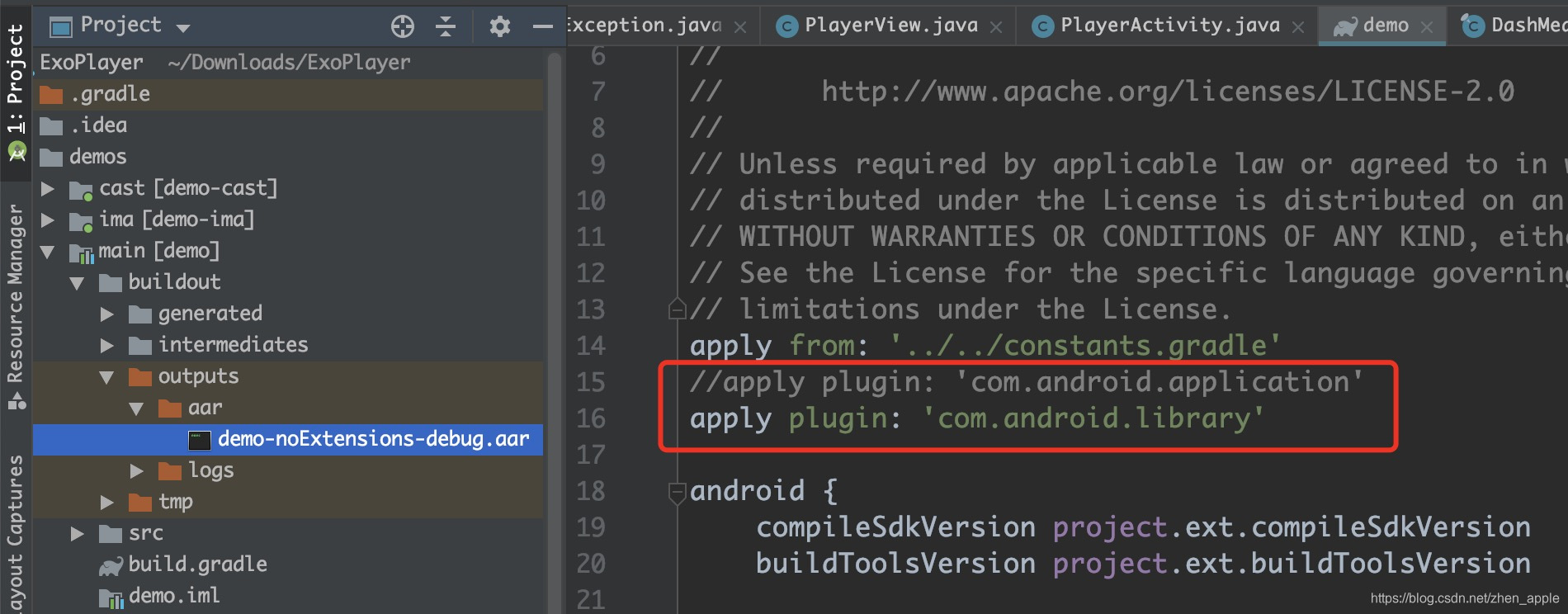Image resolution: width=1568 pixels, height=614 pixels.
Task: Expand the logs folder
Action: pos(137,471)
